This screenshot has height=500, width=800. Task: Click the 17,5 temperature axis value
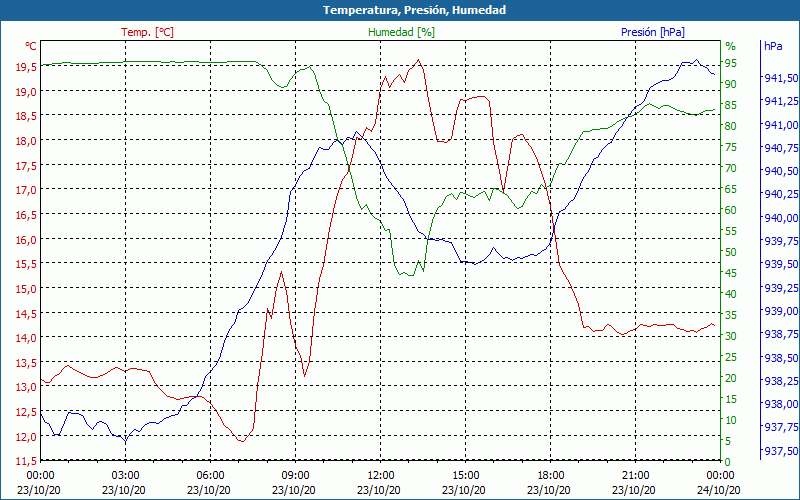[26, 165]
